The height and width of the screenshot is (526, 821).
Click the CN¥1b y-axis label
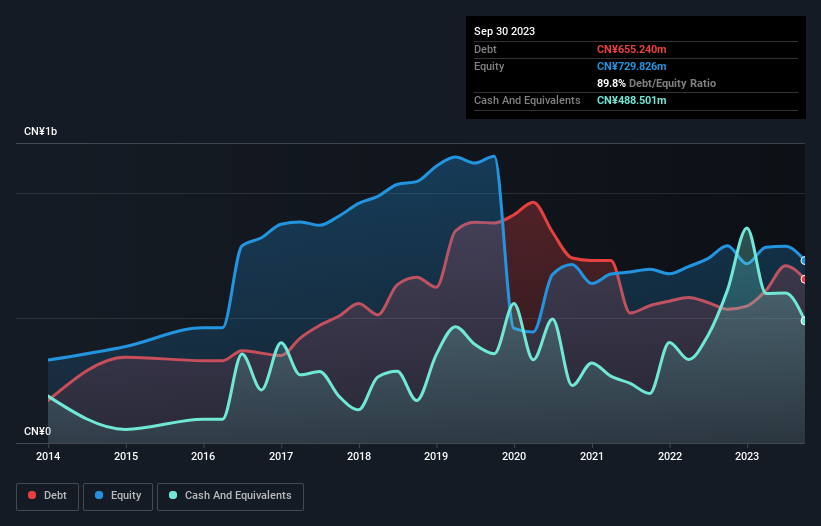point(40,131)
